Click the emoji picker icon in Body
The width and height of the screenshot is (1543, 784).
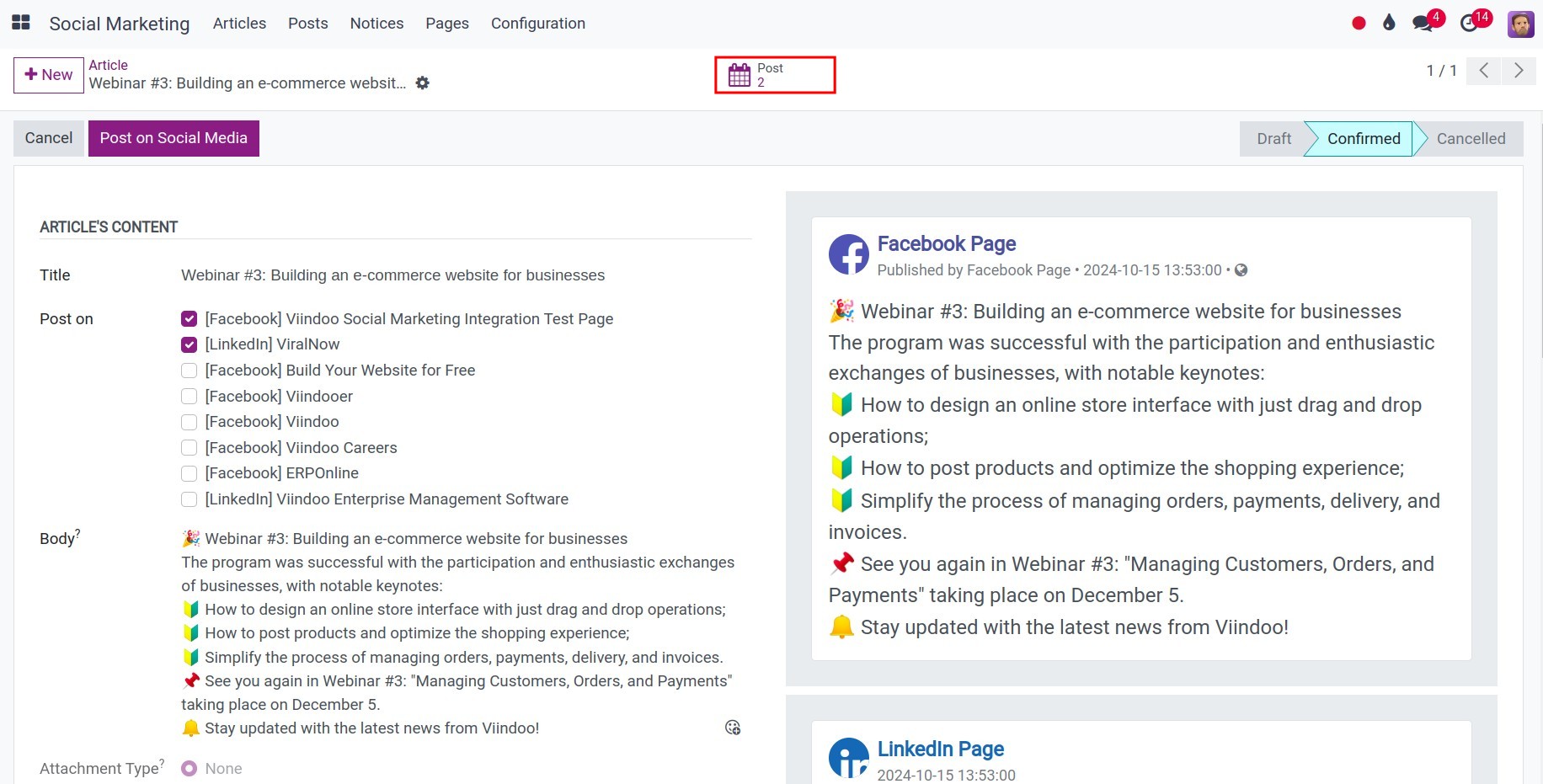[x=733, y=728]
